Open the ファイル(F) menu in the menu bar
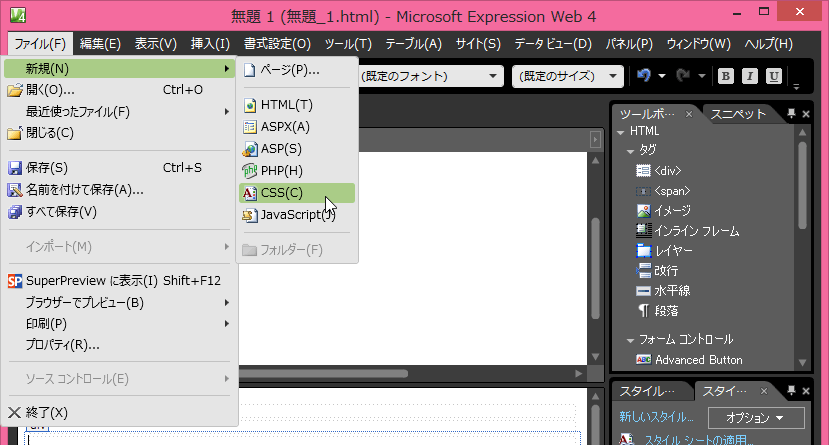Screen dimensions: 829x445 tap(40, 43)
